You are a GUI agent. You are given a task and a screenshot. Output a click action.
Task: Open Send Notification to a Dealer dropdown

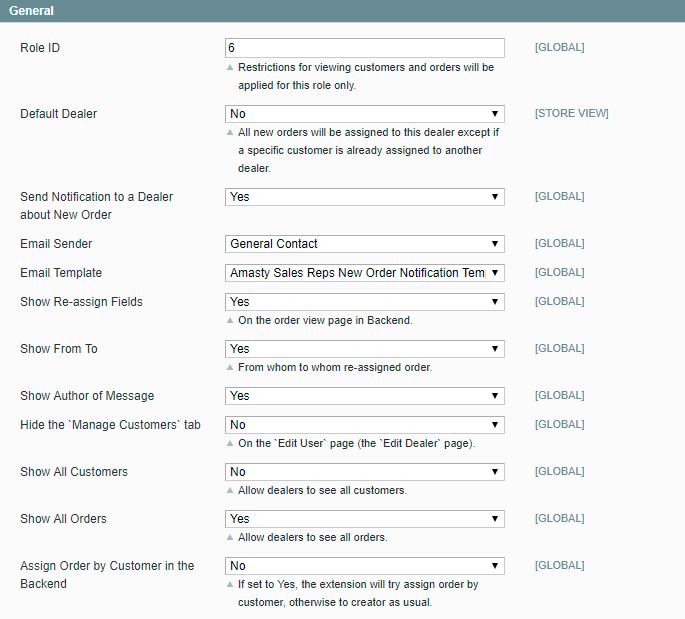click(364, 197)
